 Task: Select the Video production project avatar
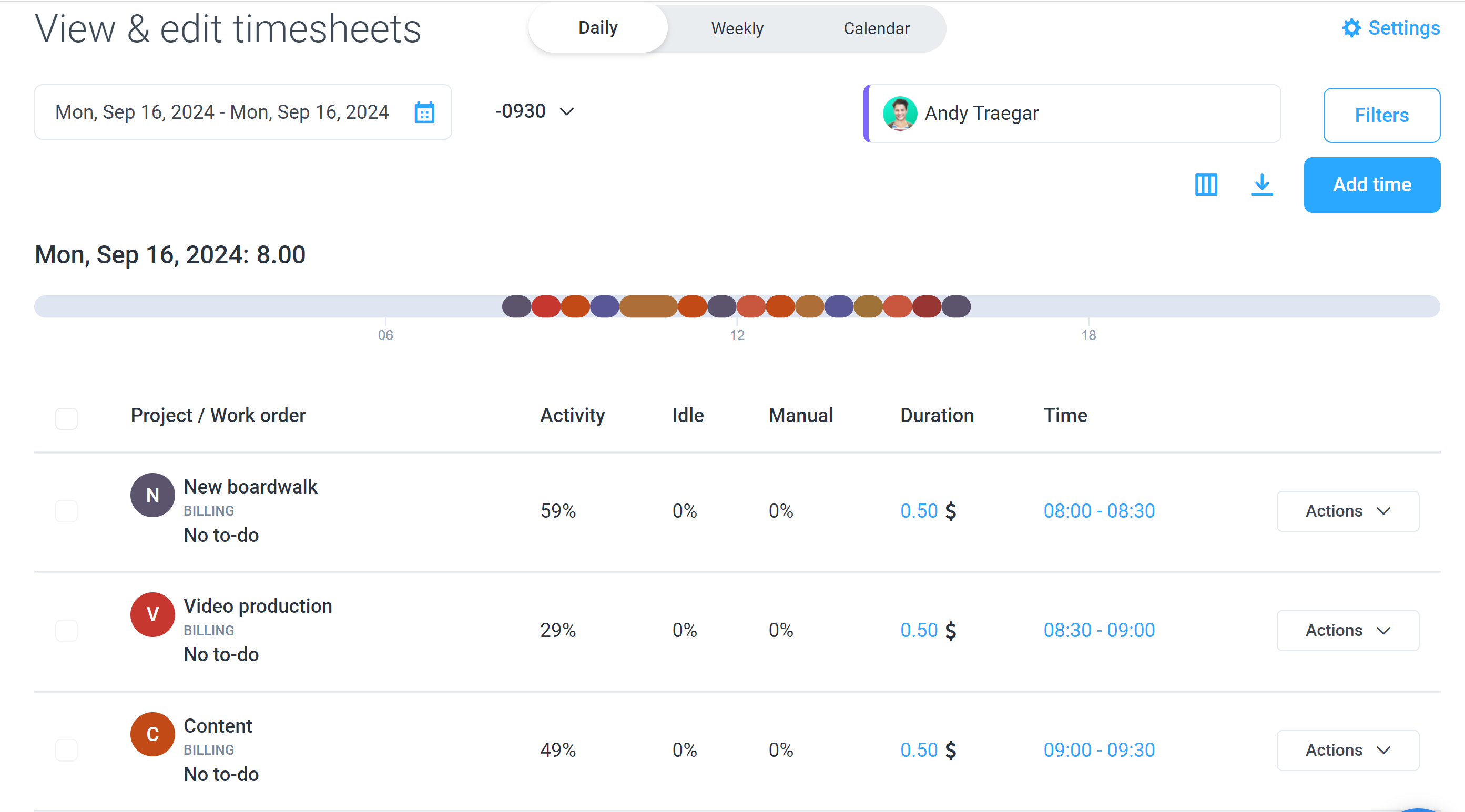(152, 614)
